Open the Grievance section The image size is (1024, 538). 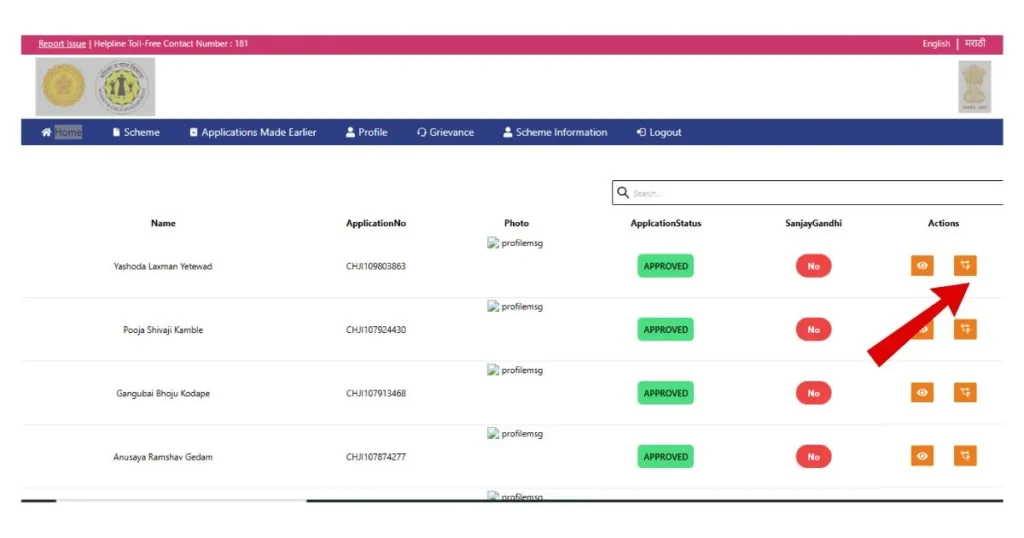pos(445,132)
